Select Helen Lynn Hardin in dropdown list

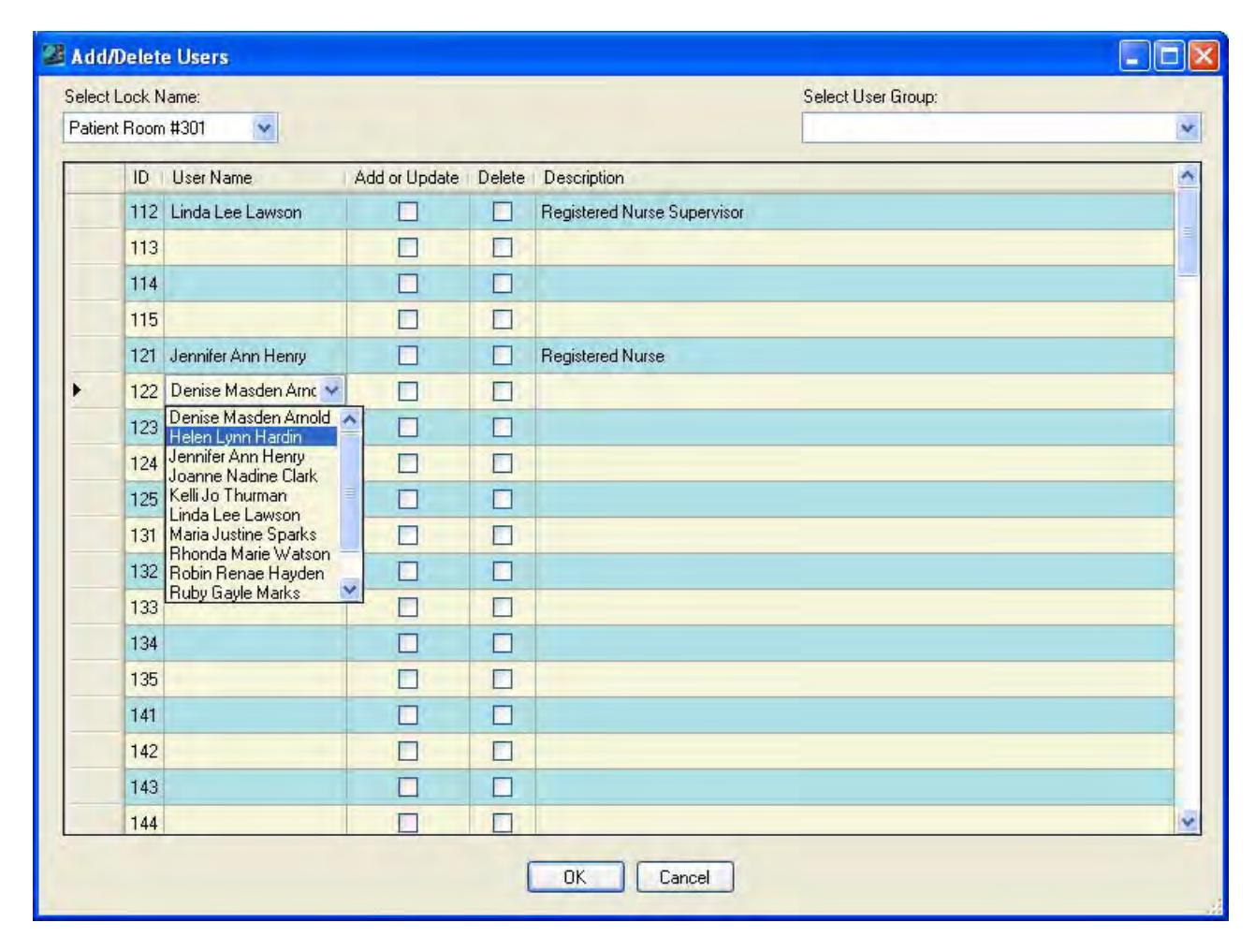coord(250,437)
